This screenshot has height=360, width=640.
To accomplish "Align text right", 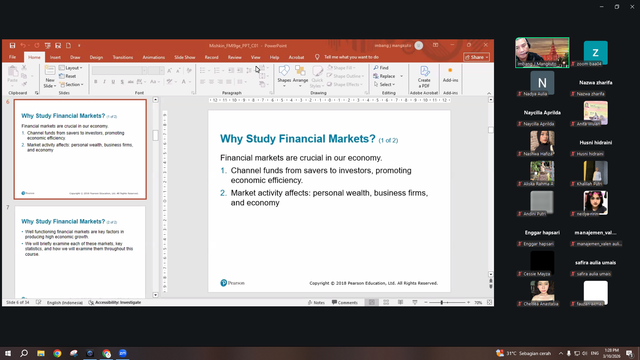I will (x=220, y=82).
